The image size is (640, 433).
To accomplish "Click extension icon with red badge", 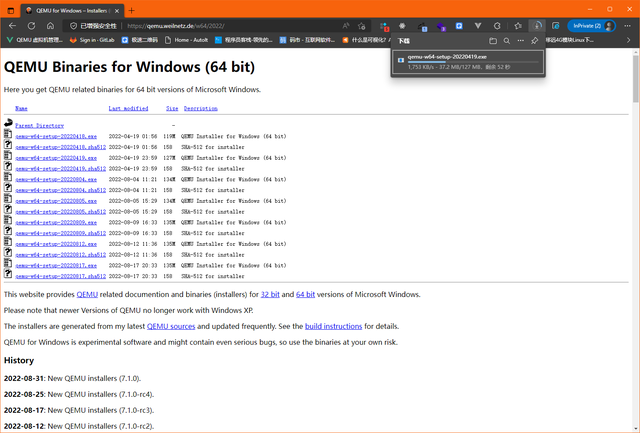I will 384,27.
